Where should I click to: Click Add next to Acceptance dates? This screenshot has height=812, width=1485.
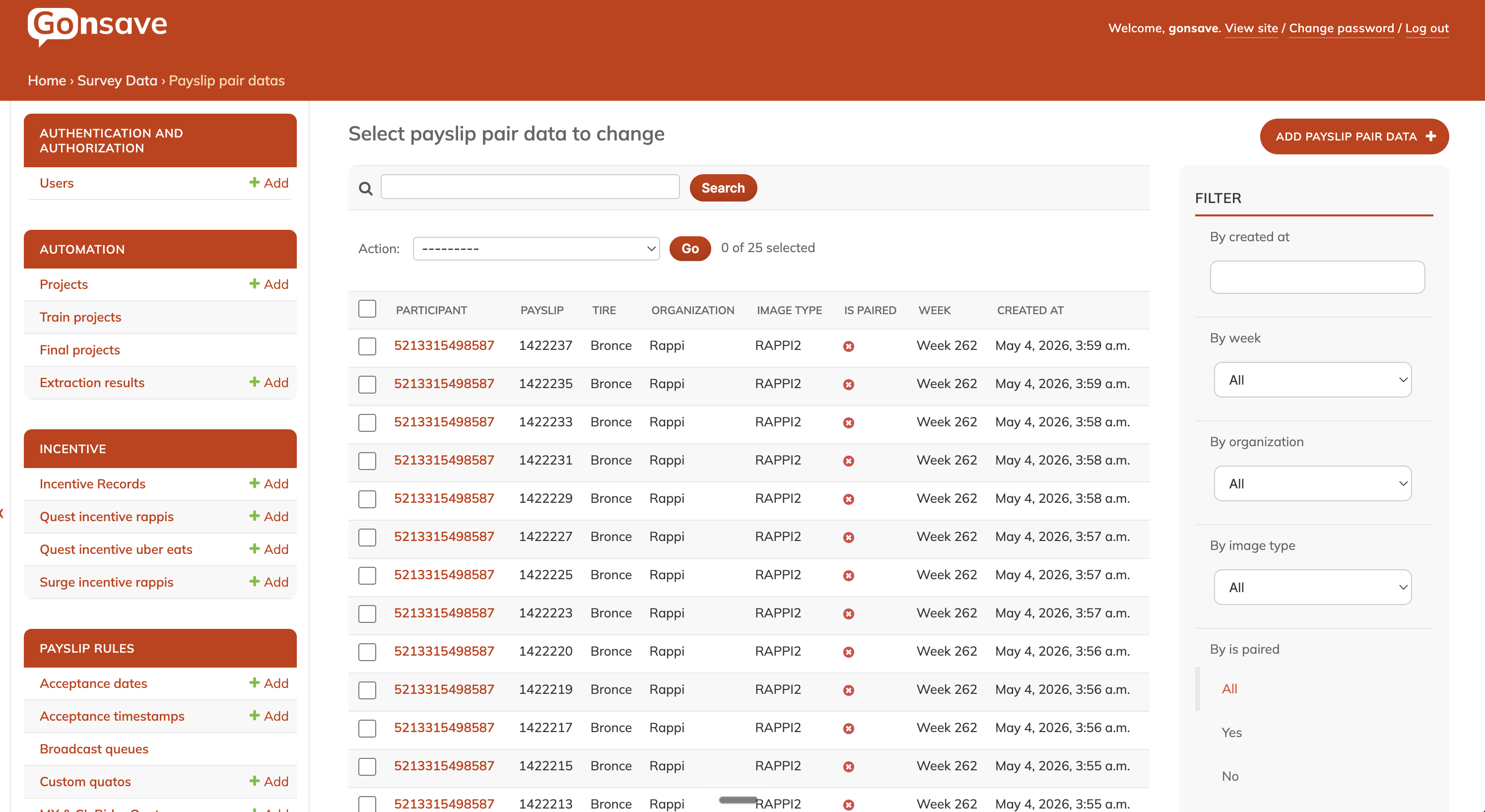[x=269, y=683]
